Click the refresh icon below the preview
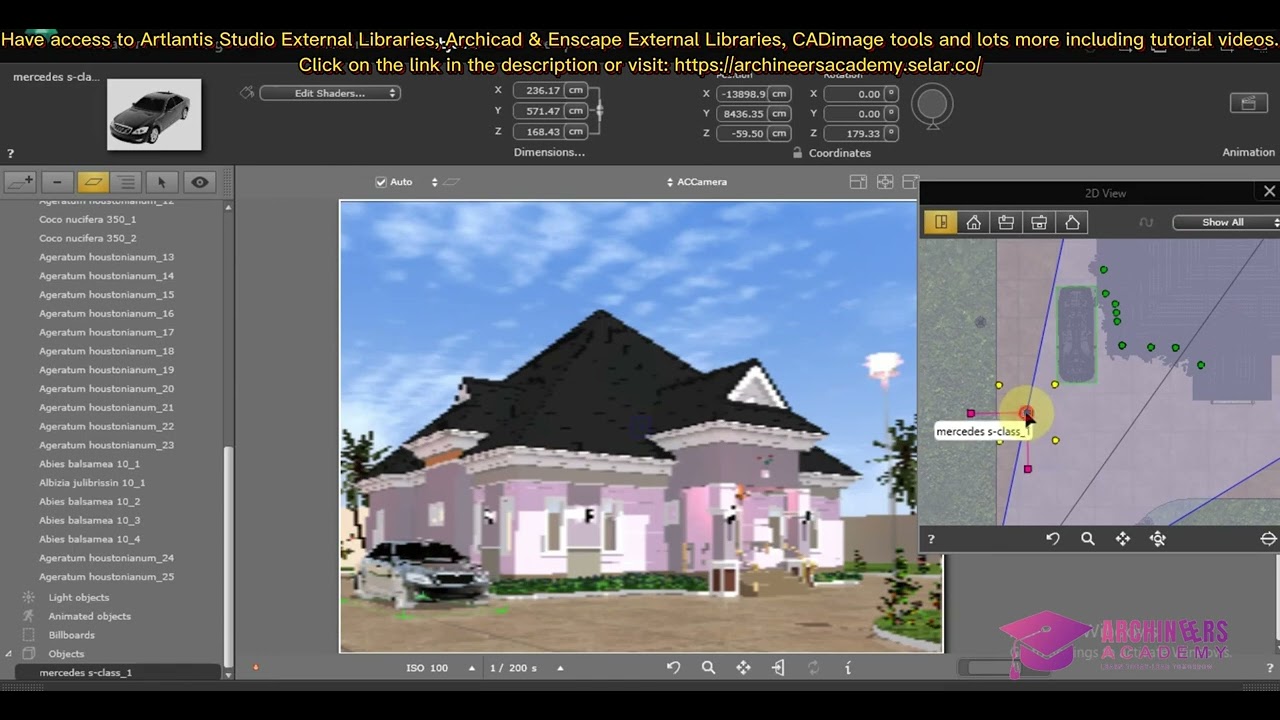Viewport: 1280px width, 720px height. 813,668
